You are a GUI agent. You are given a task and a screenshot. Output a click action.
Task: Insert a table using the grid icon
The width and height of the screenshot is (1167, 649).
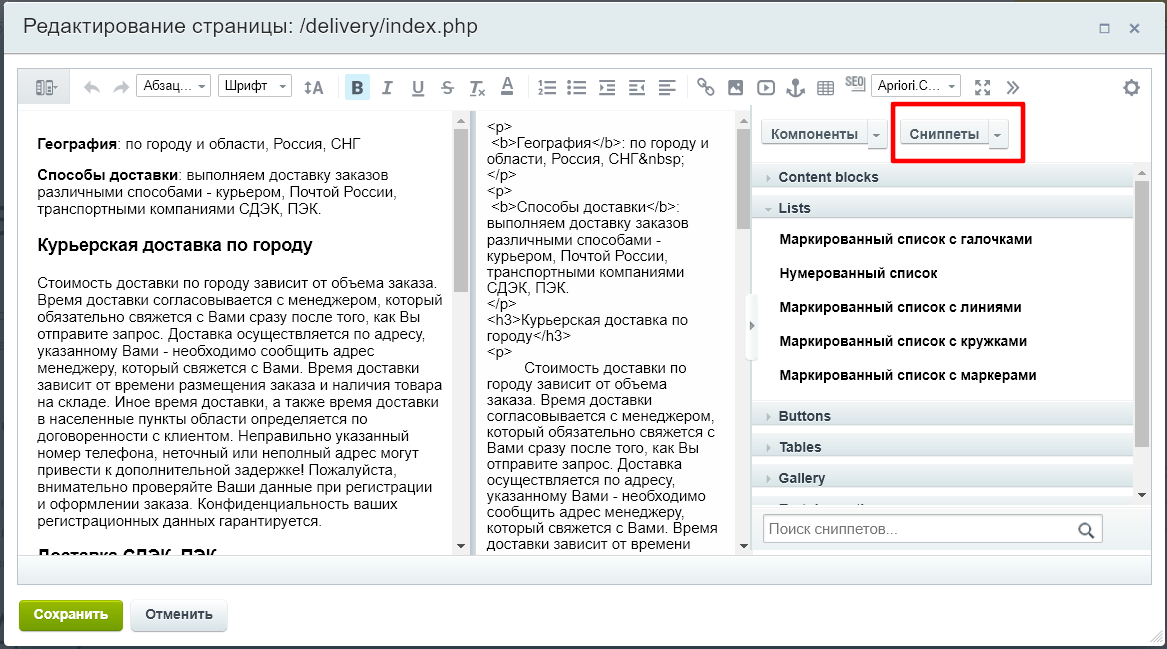825,87
